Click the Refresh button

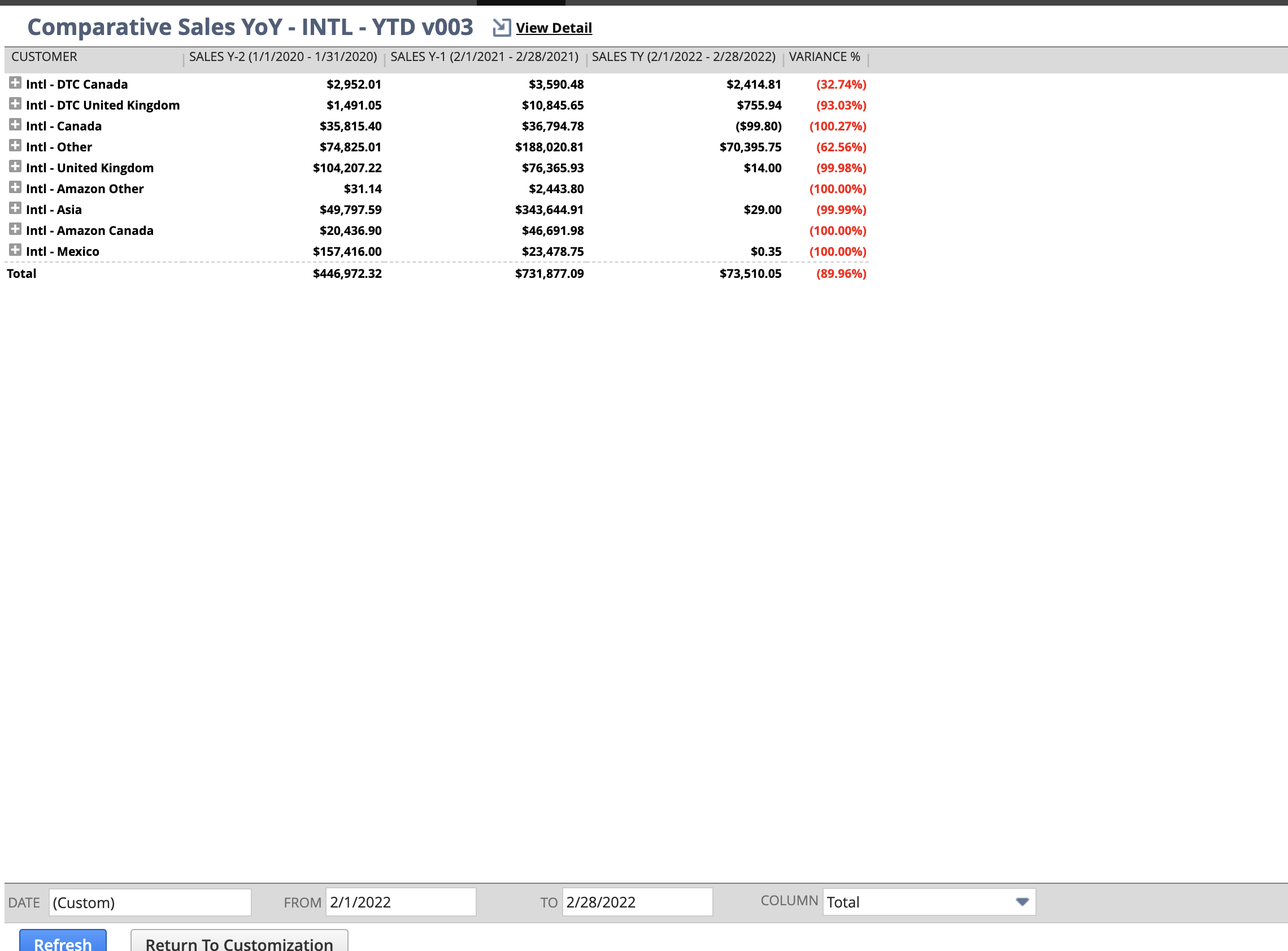[x=63, y=941]
